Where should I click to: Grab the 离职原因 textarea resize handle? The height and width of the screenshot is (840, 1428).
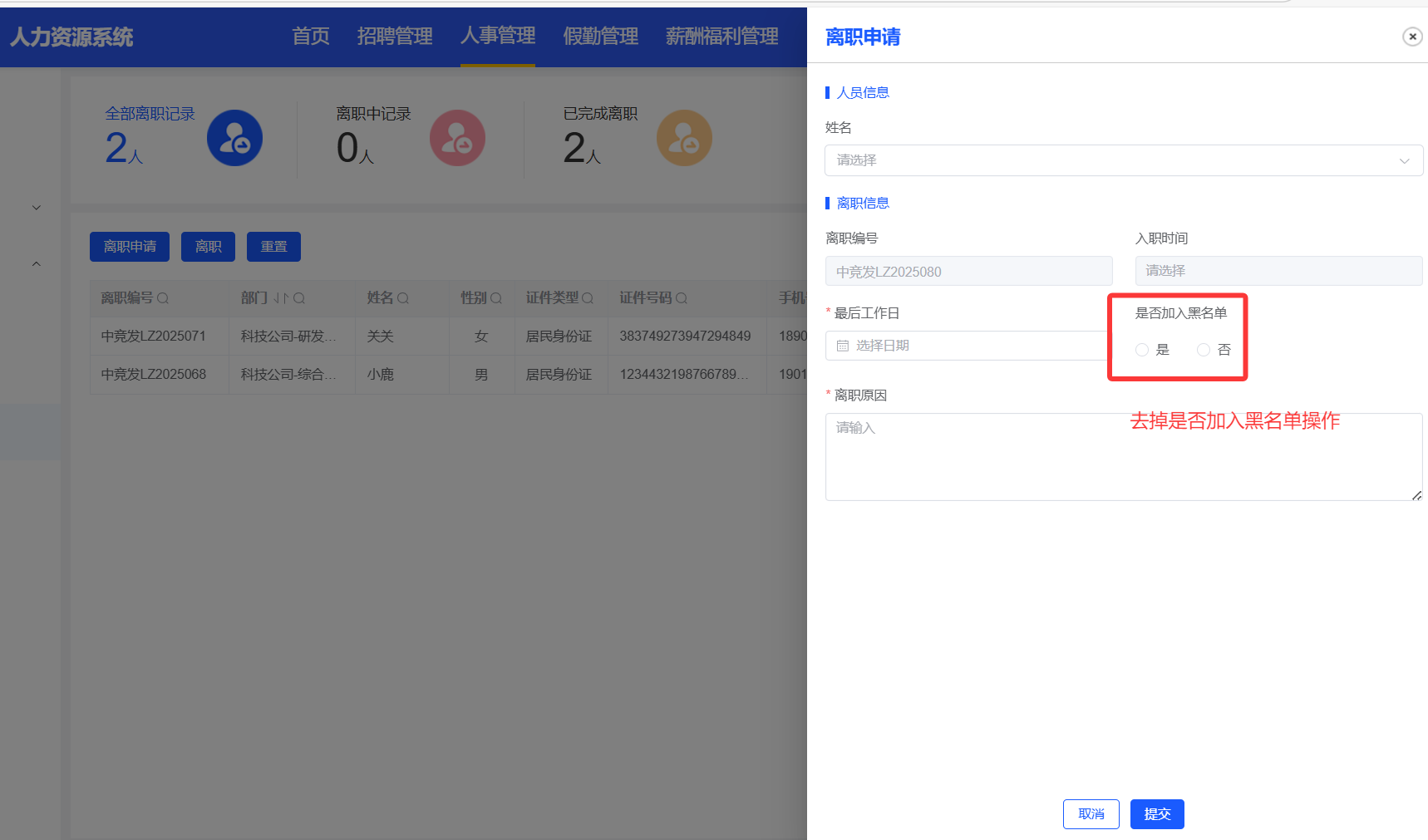click(x=1416, y=495)
